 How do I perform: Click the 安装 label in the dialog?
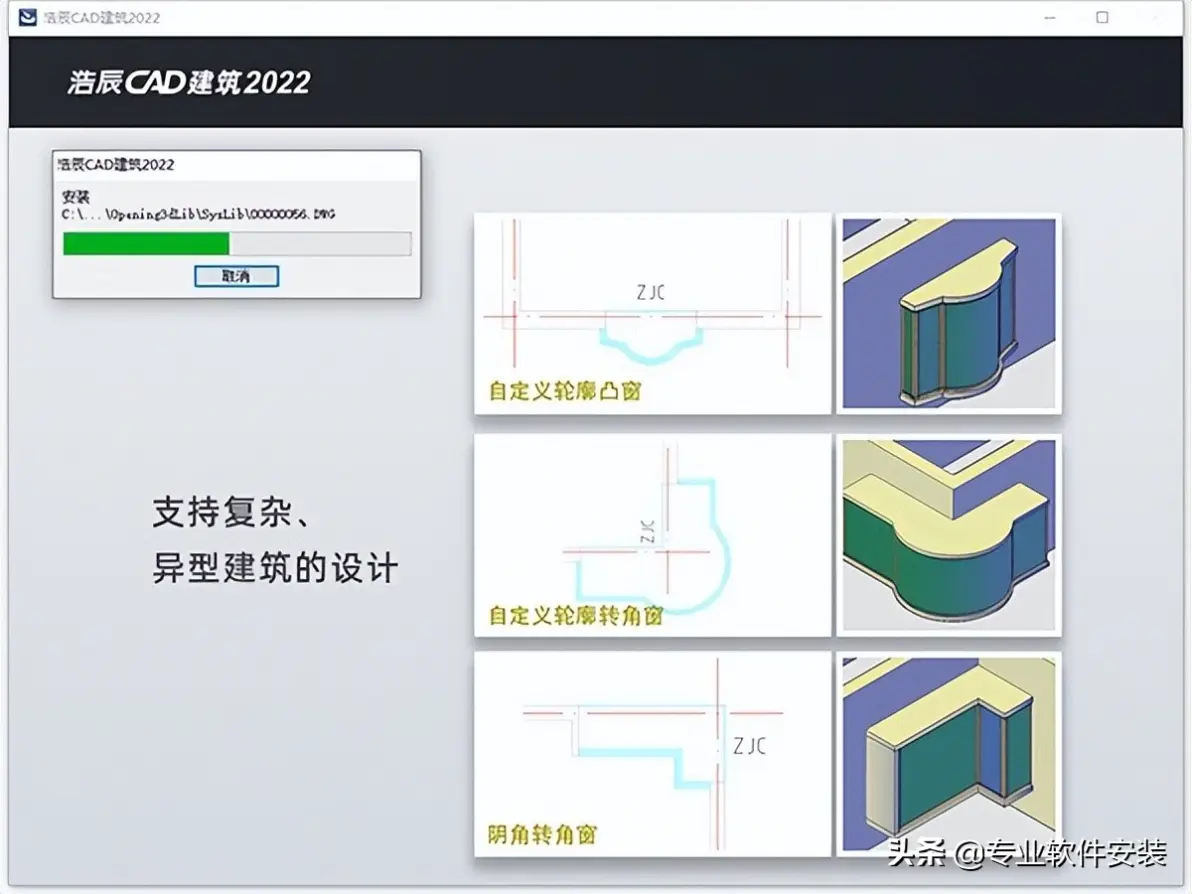click(x=75, y=197)
